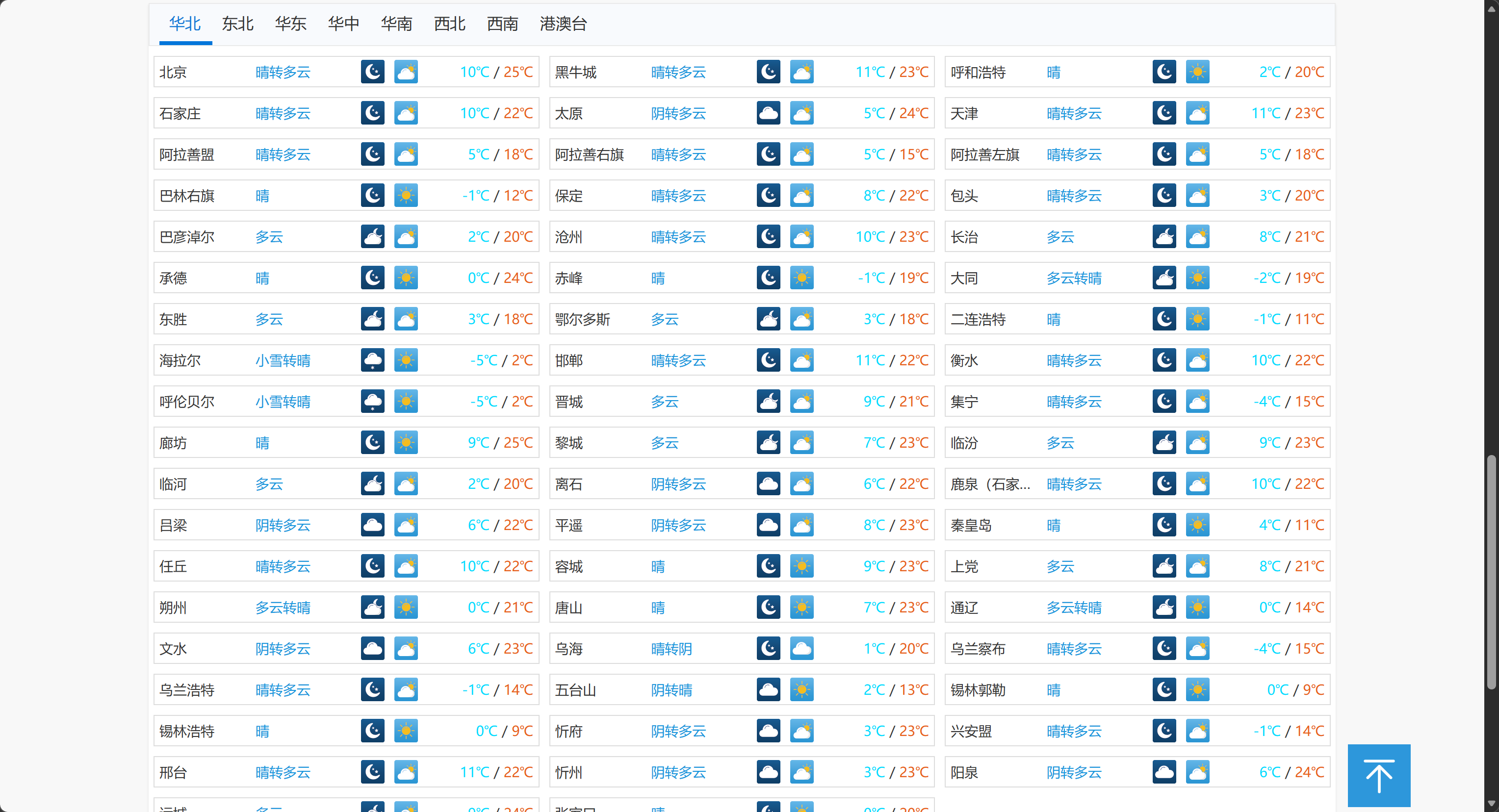Click 小雪转晴 link for Hulunbuir (呼伦贝尔)
The width and height of the screenshot is (1499, 812).
(x=284, y=402)
